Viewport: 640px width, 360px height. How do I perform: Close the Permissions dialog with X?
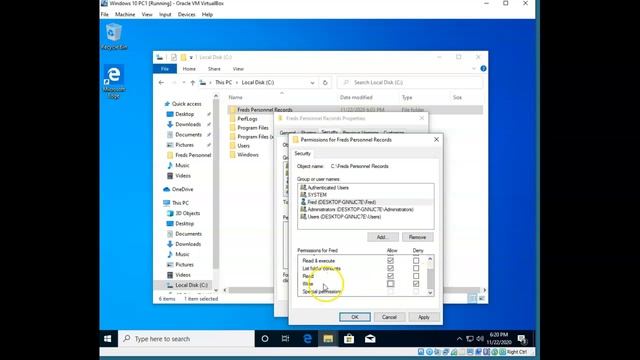pyautogui.click(x=436, y=140)
